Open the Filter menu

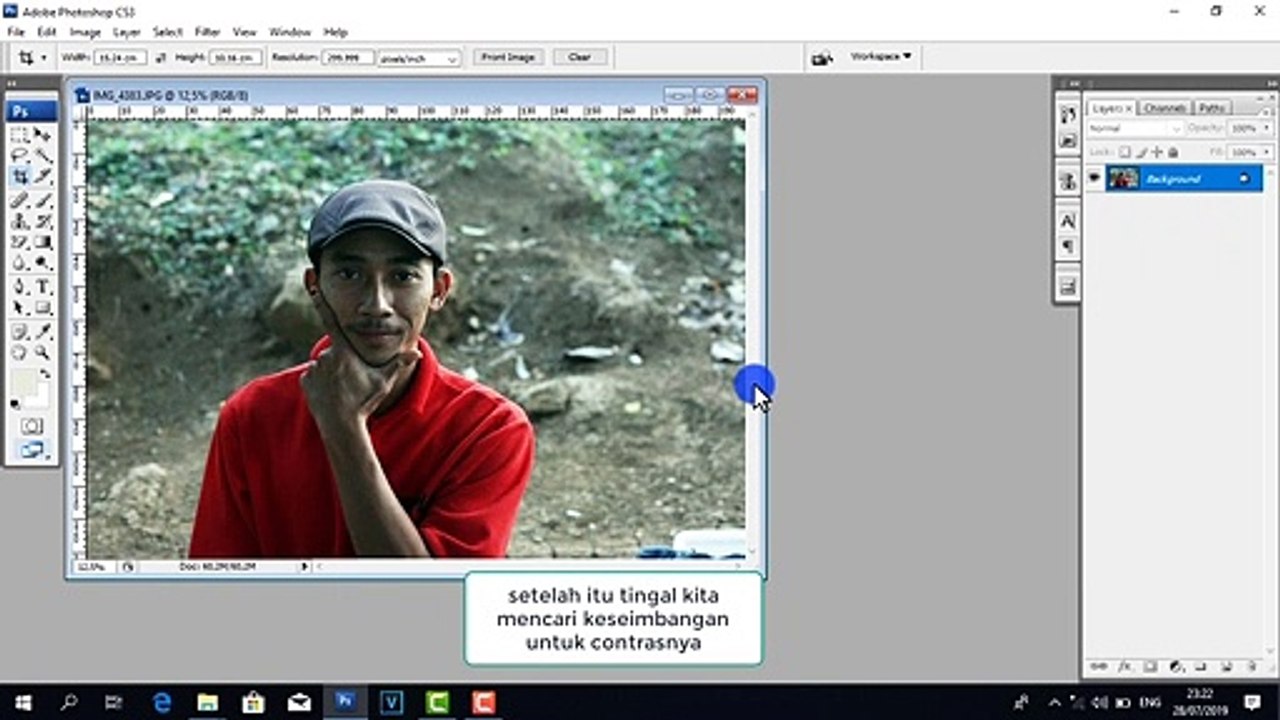[207, 32]
